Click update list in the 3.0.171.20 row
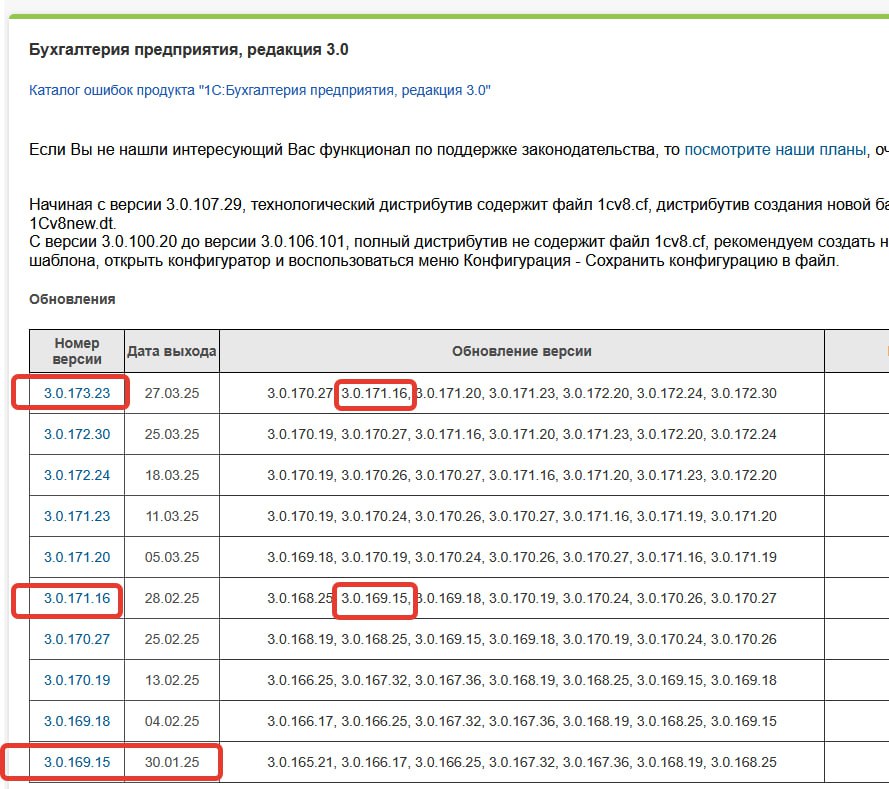Viewport: 889px width, 789px height. [522, 557]
